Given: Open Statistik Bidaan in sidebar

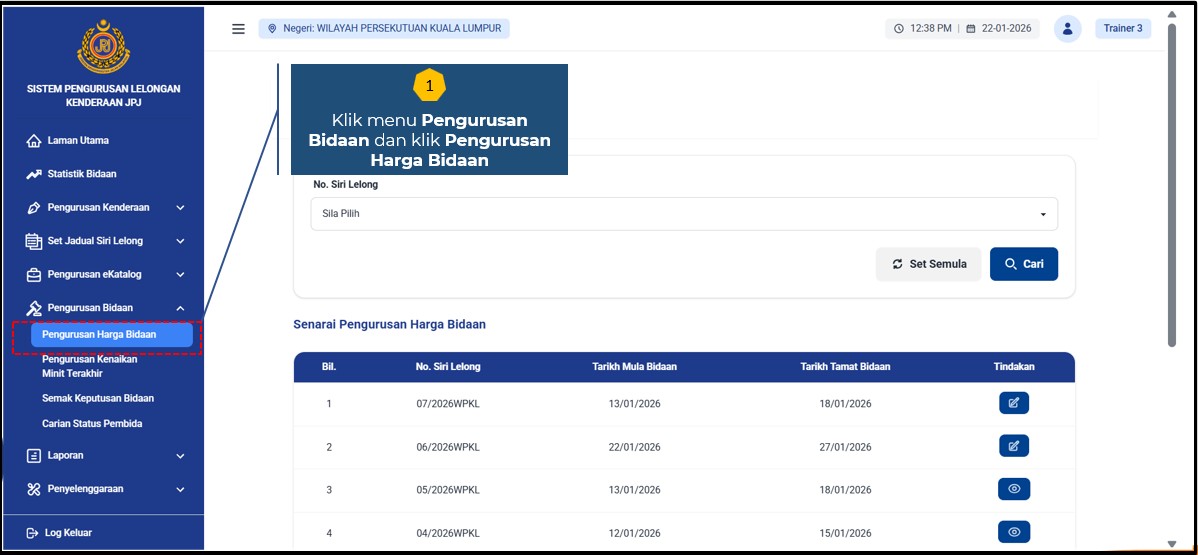Looking at the screenshot, I should tap(81, 174).
